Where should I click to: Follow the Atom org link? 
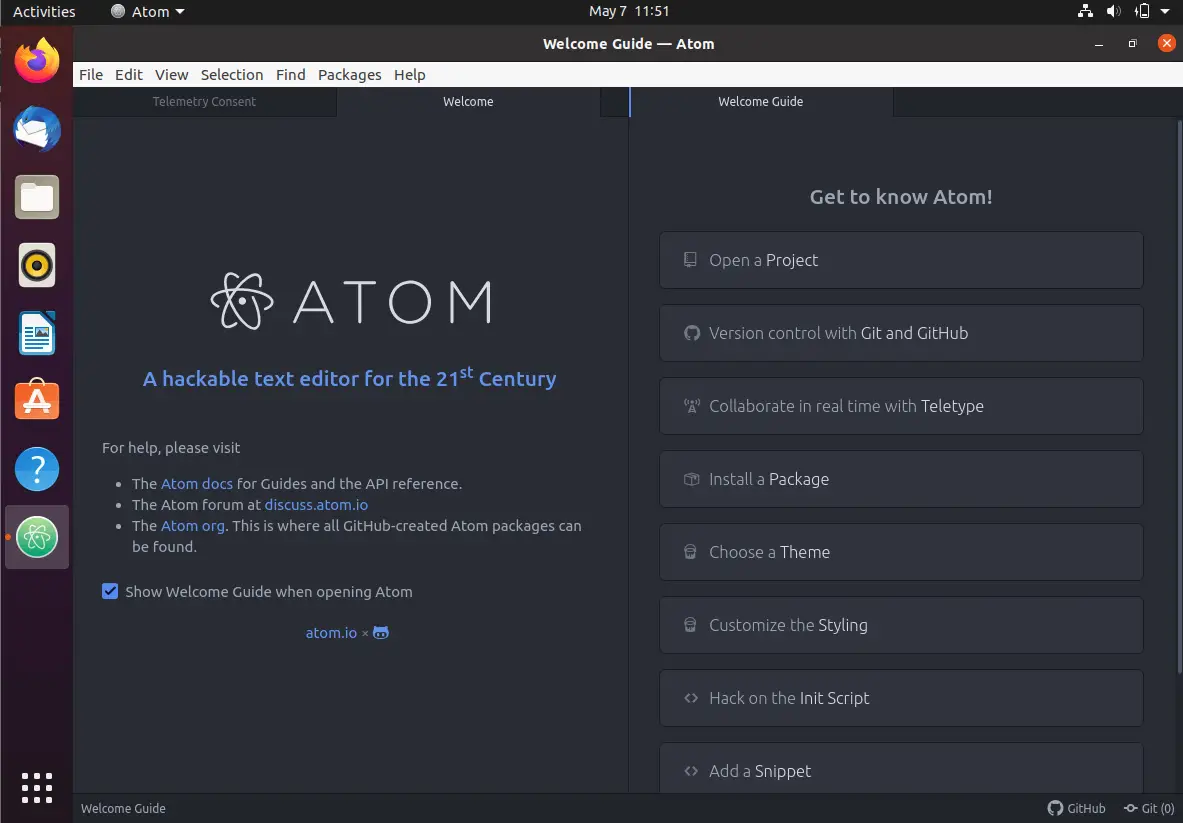click(192, 526)
